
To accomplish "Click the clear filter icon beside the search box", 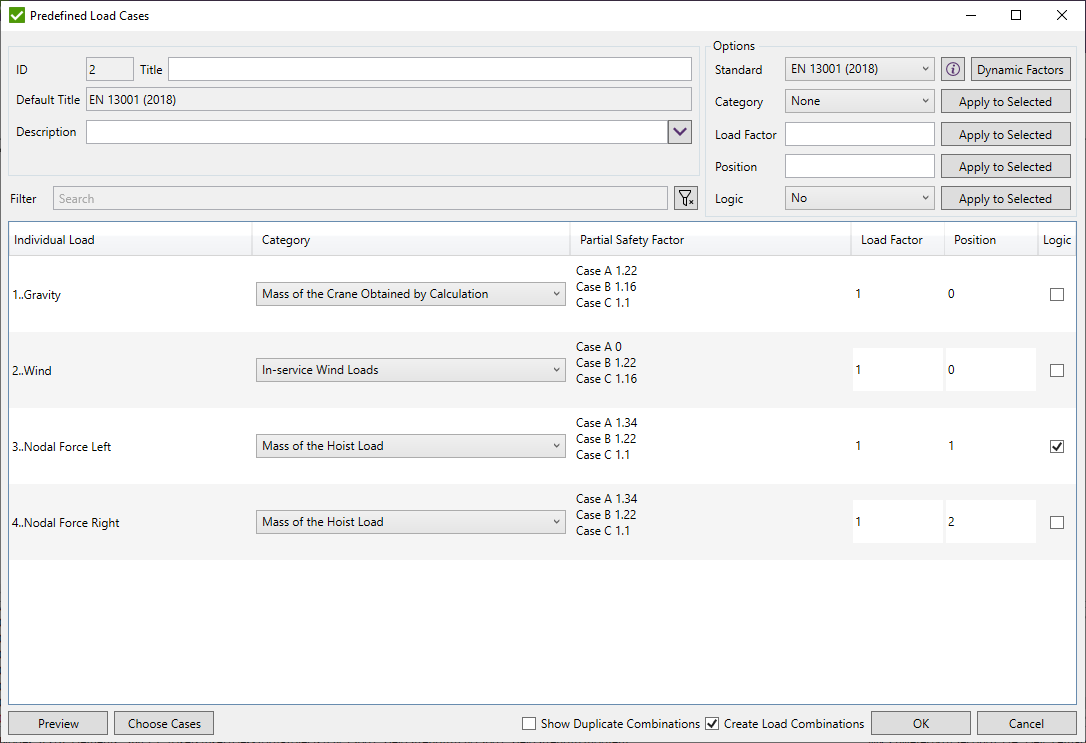I will coord(686,198).
